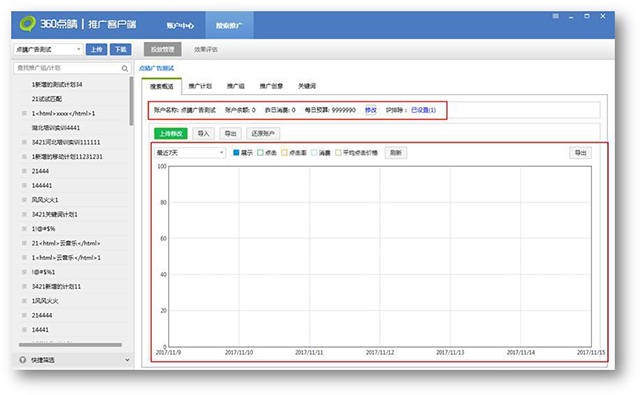Click the title bar menu icon

[556, 16]
